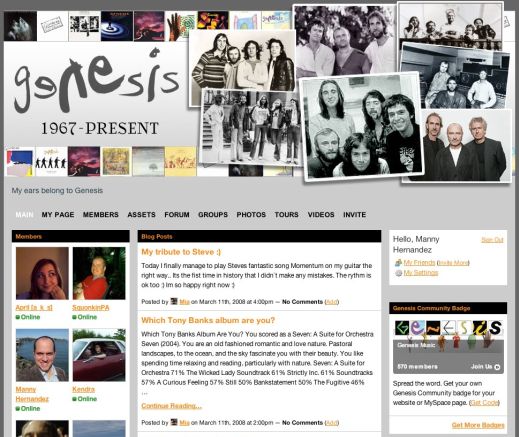Open the FORUM navigation tab
Image resolution: width=519 pixels, height=437 pixels.
[x=177, y=215]
